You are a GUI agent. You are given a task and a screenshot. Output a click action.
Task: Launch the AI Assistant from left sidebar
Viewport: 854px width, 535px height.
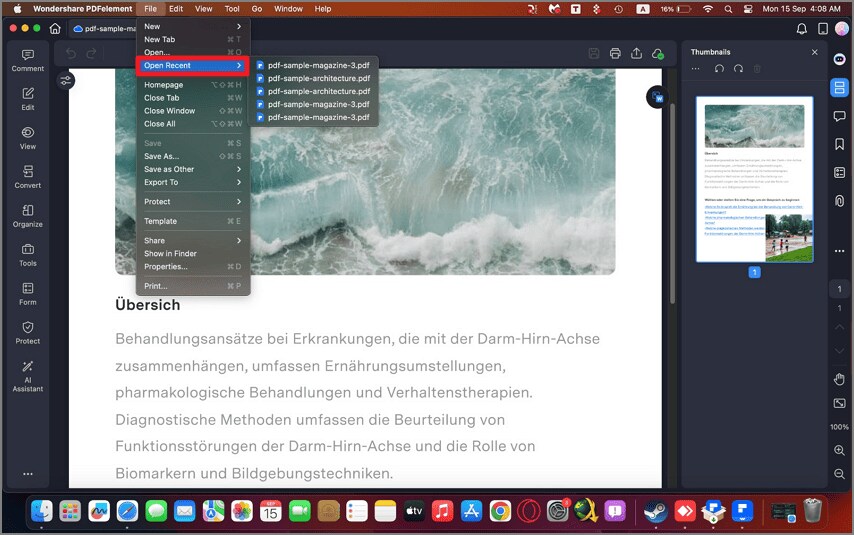[x=28, y=376]
